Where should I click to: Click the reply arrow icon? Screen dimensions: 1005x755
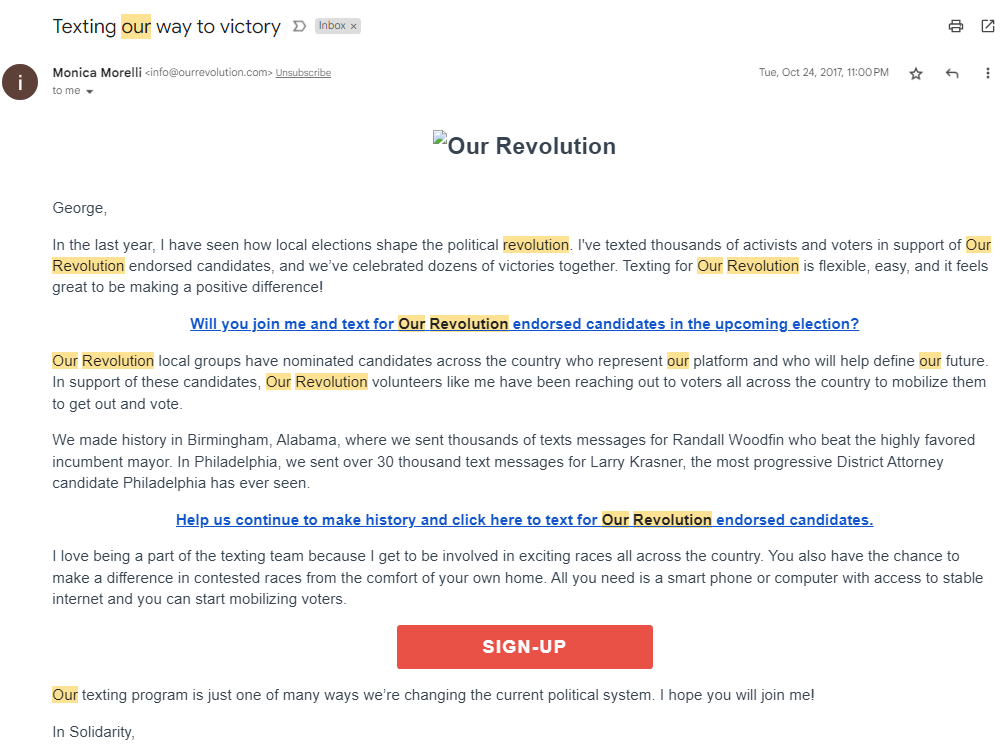[x=952, y=73]
